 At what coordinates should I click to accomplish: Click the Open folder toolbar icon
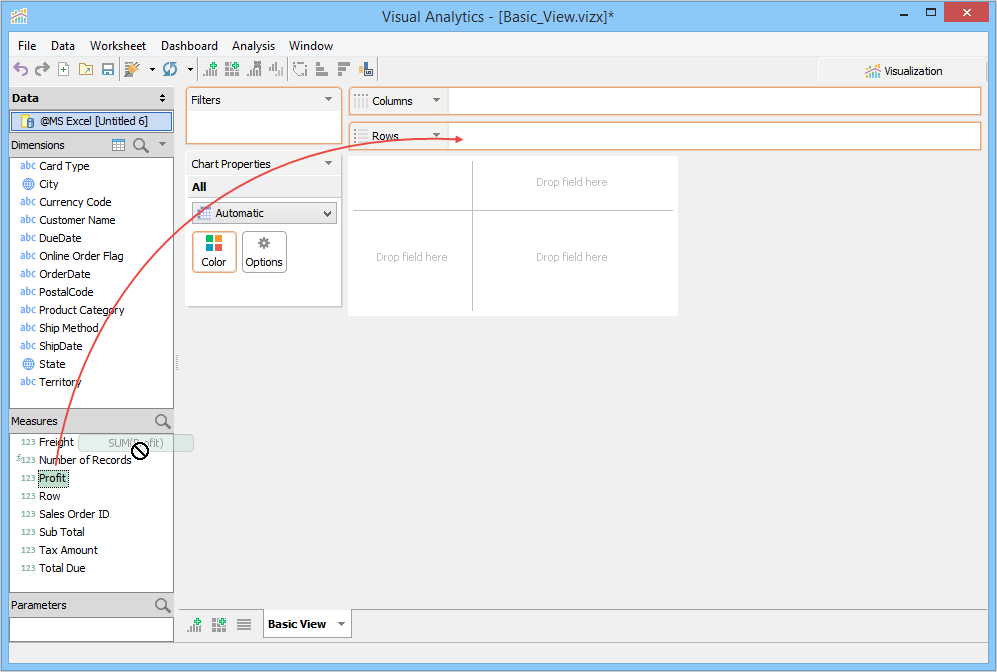click(86, 69)
